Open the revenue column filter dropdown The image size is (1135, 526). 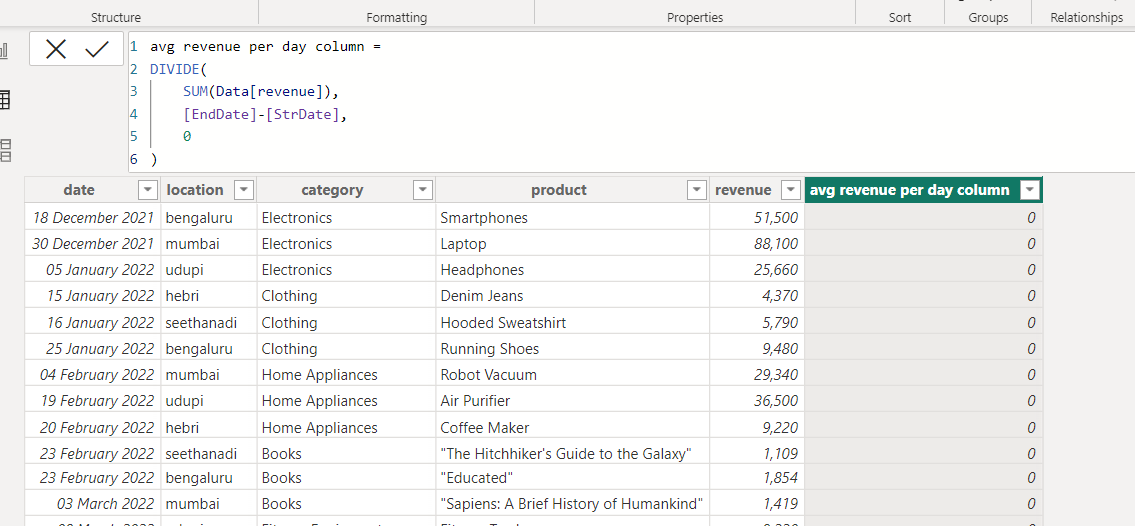[x=791, y=190]
